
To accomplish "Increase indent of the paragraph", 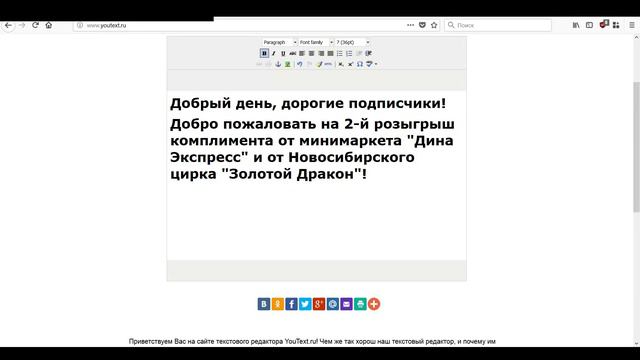I will 369,53.
